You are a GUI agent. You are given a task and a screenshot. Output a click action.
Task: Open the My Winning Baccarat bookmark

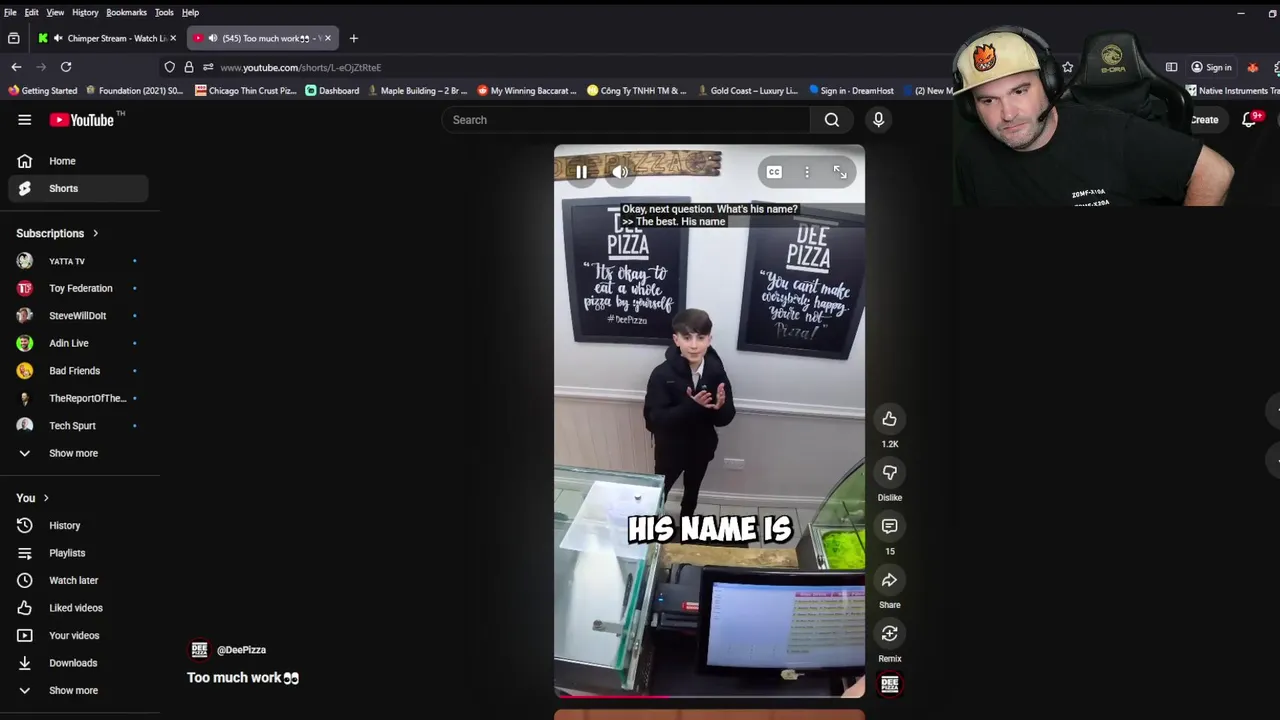pos(527,91)
